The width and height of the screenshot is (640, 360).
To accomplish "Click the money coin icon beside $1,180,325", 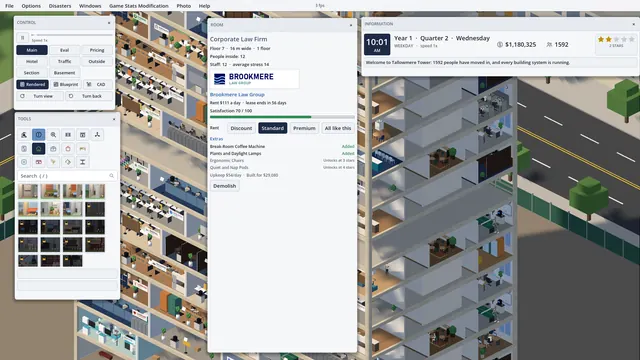I will [x=500, y=44].
